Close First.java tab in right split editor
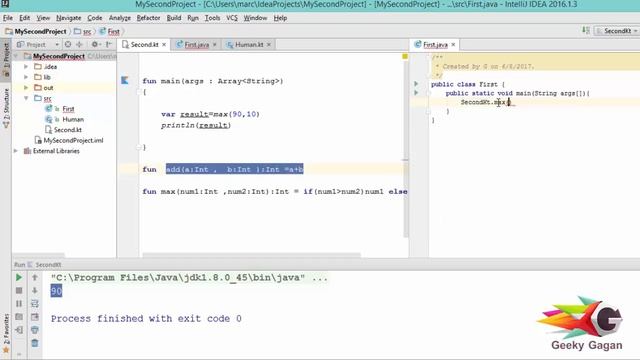 point(453,44)
